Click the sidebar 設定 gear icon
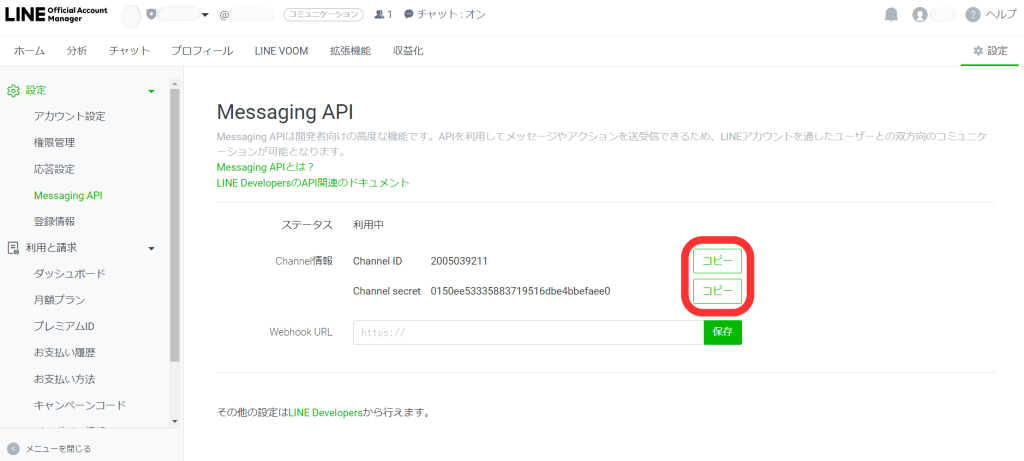This screenshot has height=461, width=1024. click(x=13, y=91)
